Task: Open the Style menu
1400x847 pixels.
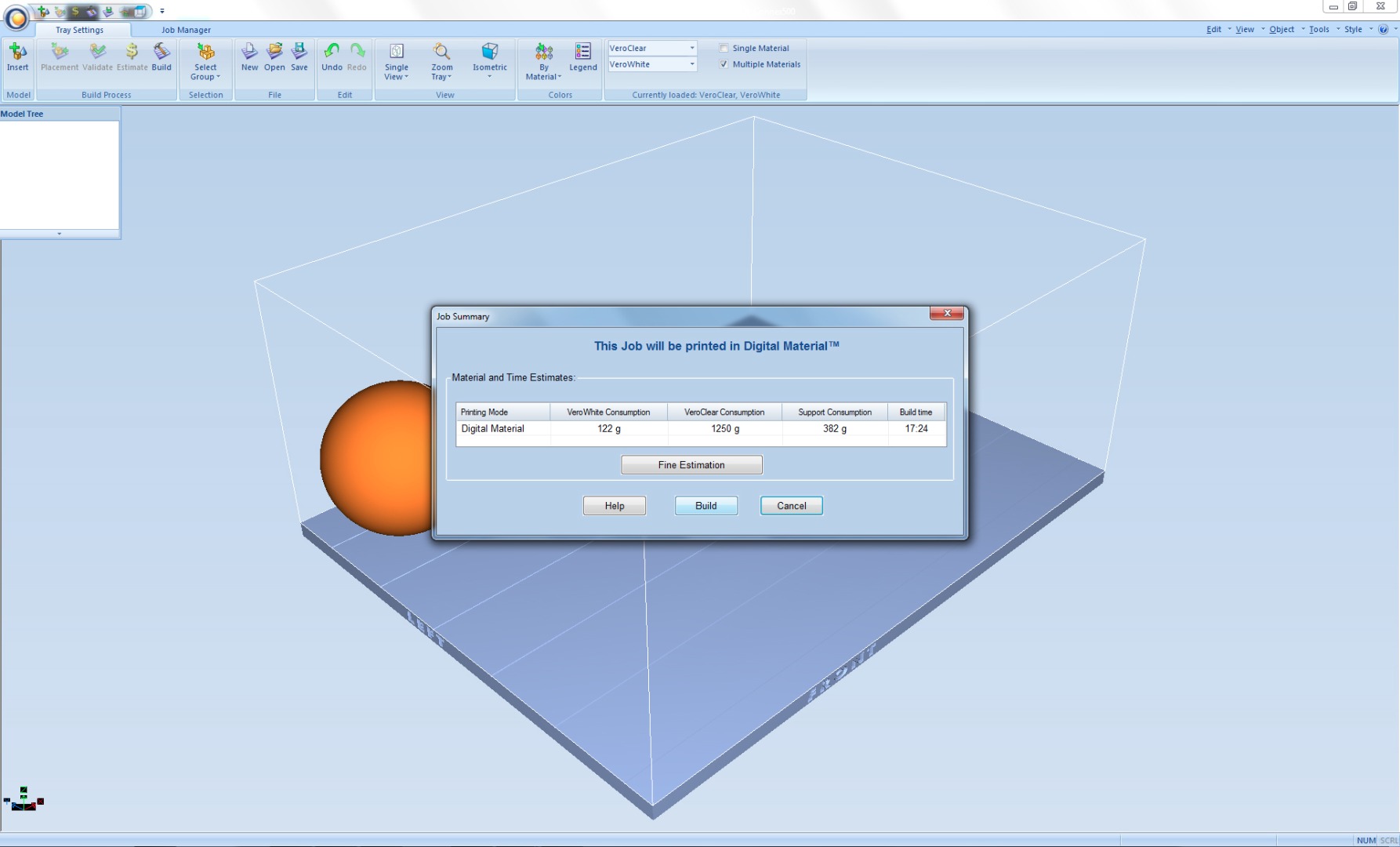Action: [1353, 29]
